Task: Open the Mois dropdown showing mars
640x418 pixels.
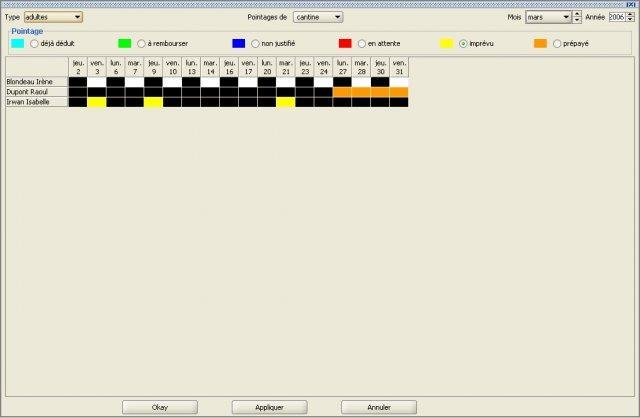Action: pyautogui.click(x=548, y=17)
